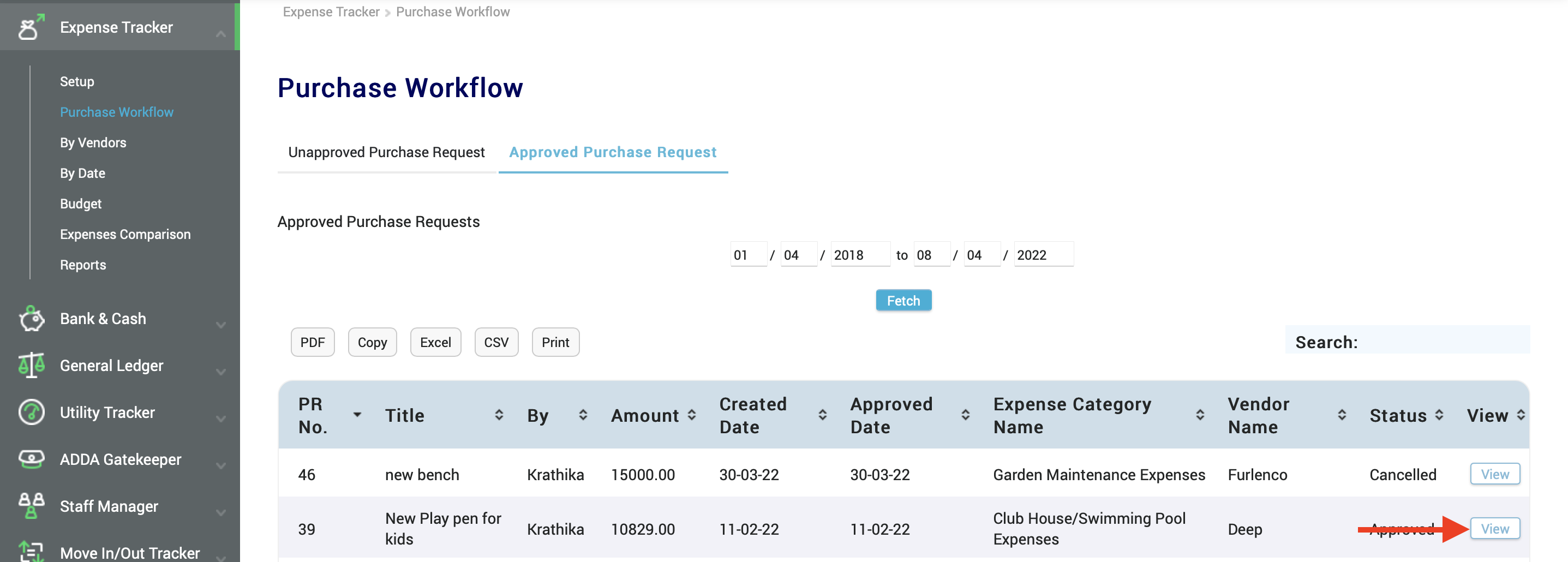This screenshot has height=562, width=1568.
Task: Click the Fetch button
Action: point(903,300)
